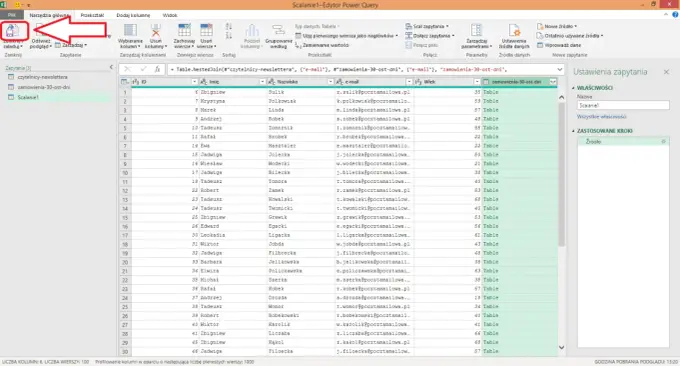The image size is (680, 366).
Task: Click Zachowaj wiersze icon
Action: pyautogui.click(x=184, y=30)
